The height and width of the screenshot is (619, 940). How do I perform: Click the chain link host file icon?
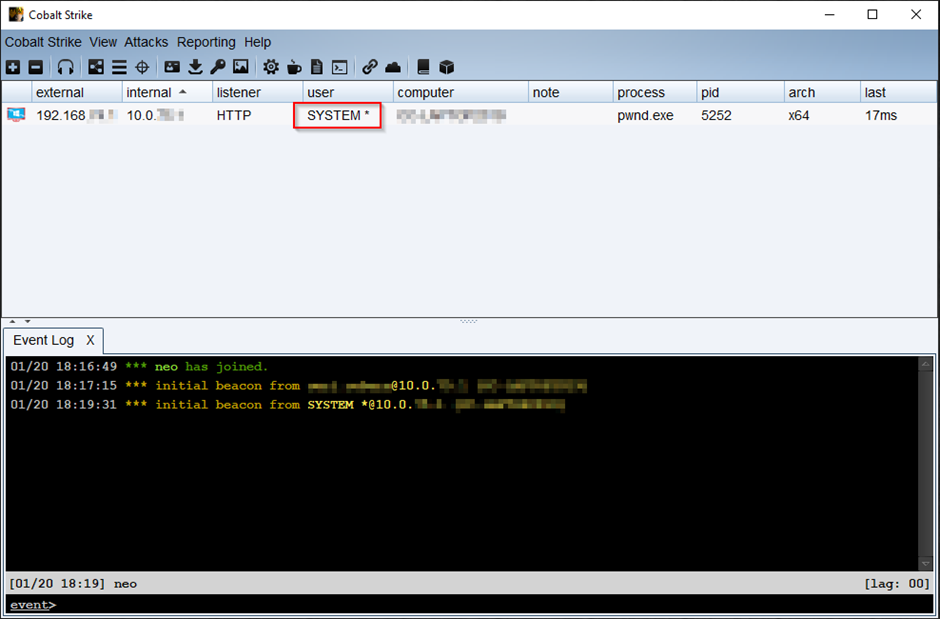tap(370, 67)
